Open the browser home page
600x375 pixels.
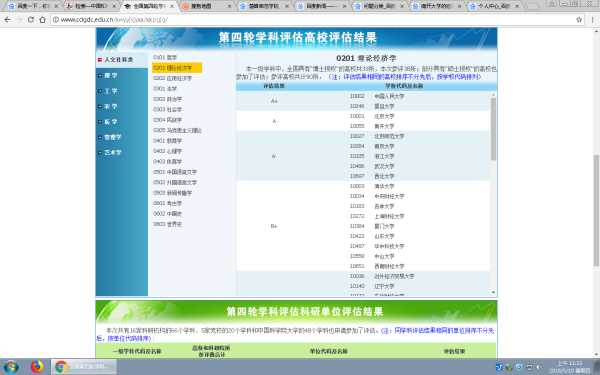(42, 20)
